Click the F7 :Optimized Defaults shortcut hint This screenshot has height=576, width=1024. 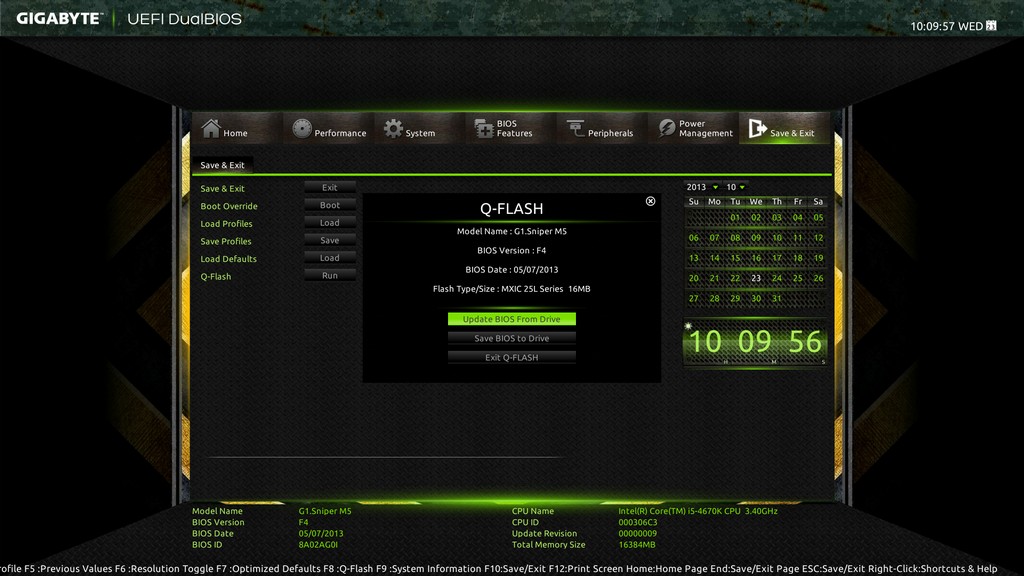click(268, 569)
